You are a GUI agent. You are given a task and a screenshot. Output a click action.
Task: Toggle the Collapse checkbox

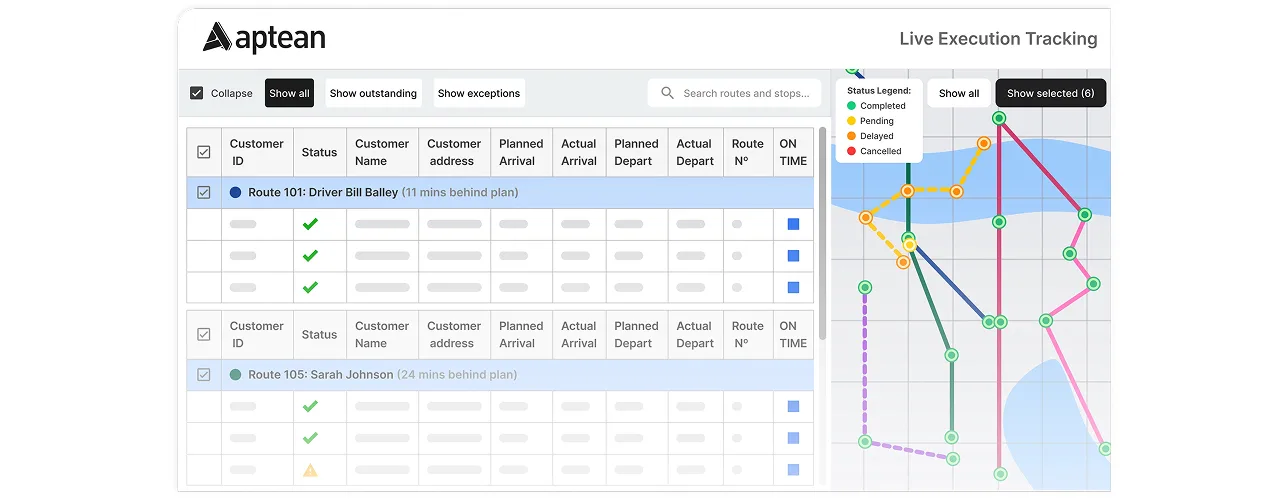click(x=197, y=93)
